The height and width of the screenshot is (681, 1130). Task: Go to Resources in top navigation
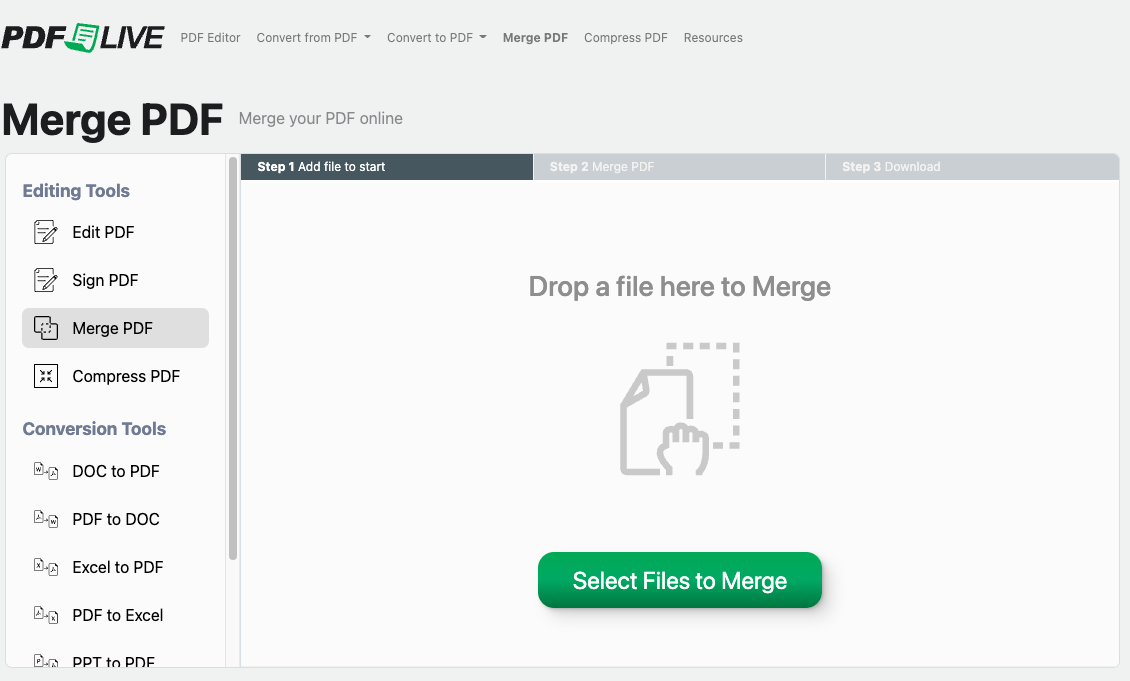pos(713,37)
